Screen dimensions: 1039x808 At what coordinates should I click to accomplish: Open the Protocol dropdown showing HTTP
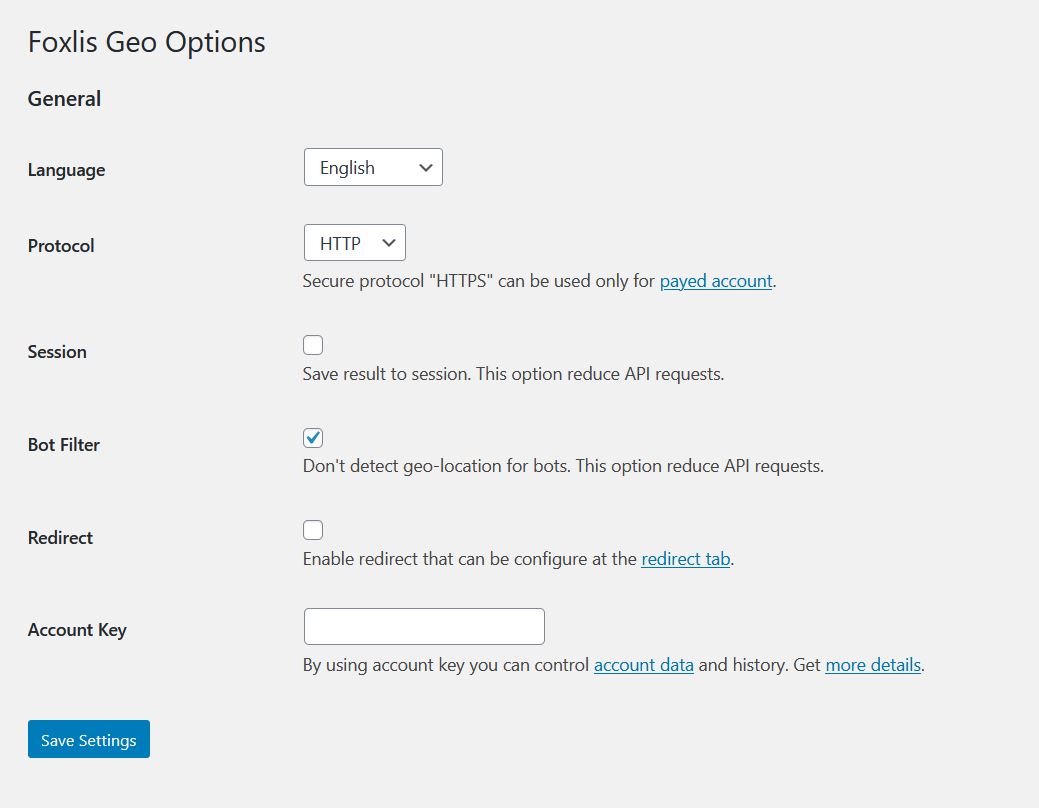pyautogui.click(x=355, y=243)
